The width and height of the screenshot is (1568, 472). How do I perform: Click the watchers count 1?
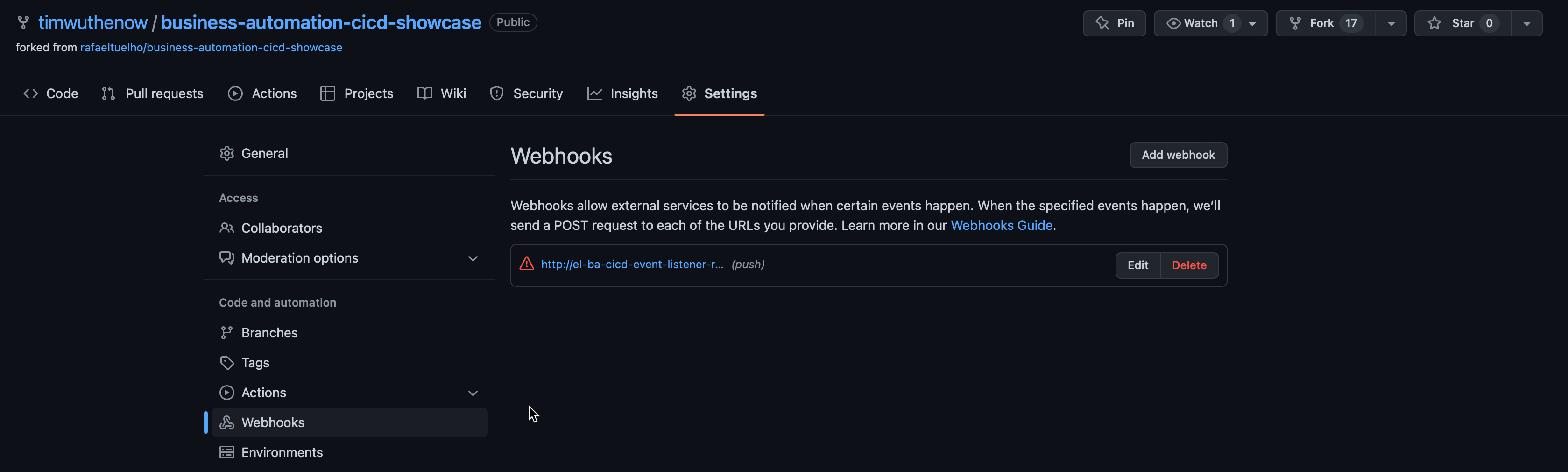coord(1232,23)
